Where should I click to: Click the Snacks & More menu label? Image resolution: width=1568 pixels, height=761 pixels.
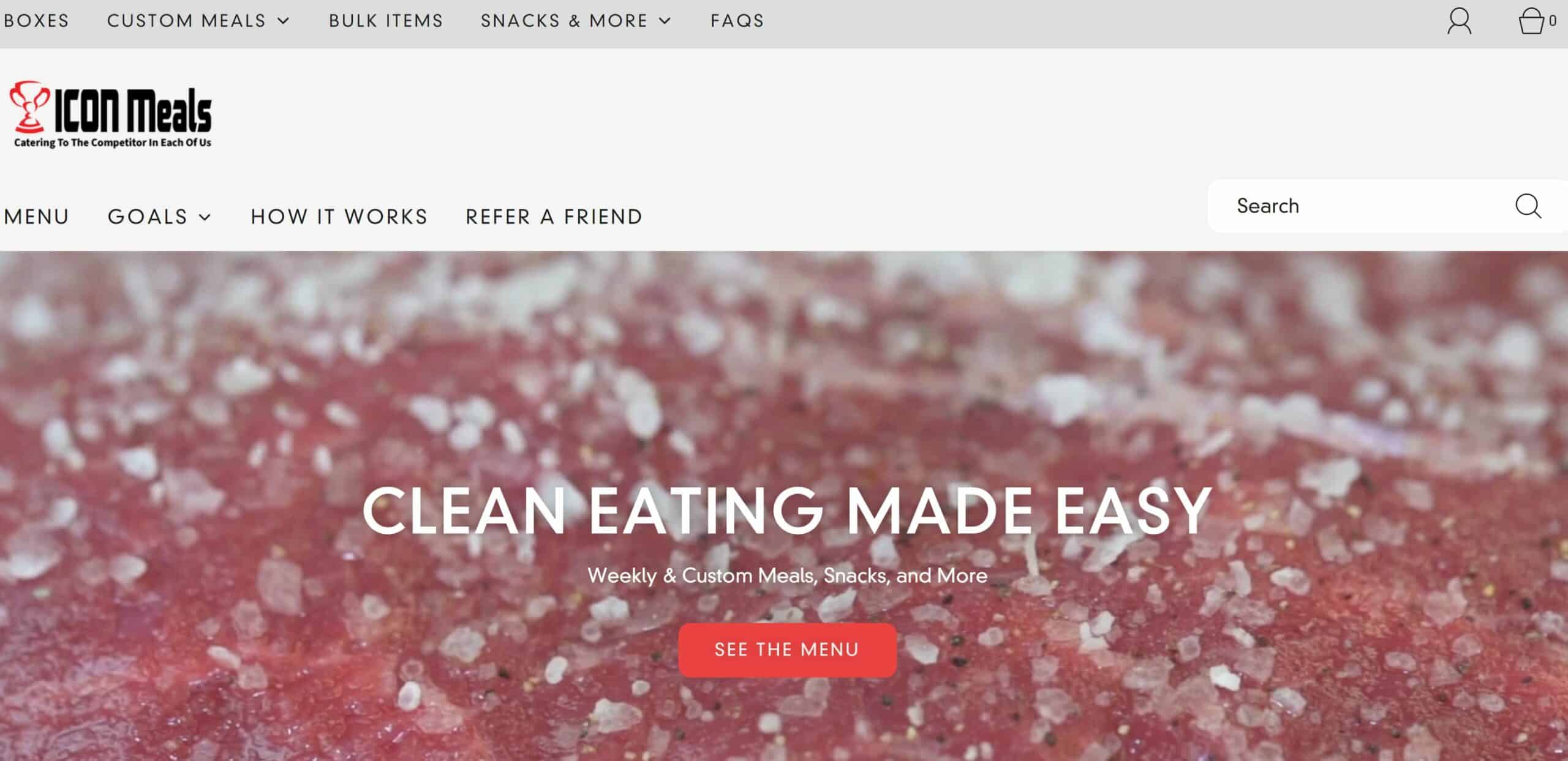(x=564, y=21)
